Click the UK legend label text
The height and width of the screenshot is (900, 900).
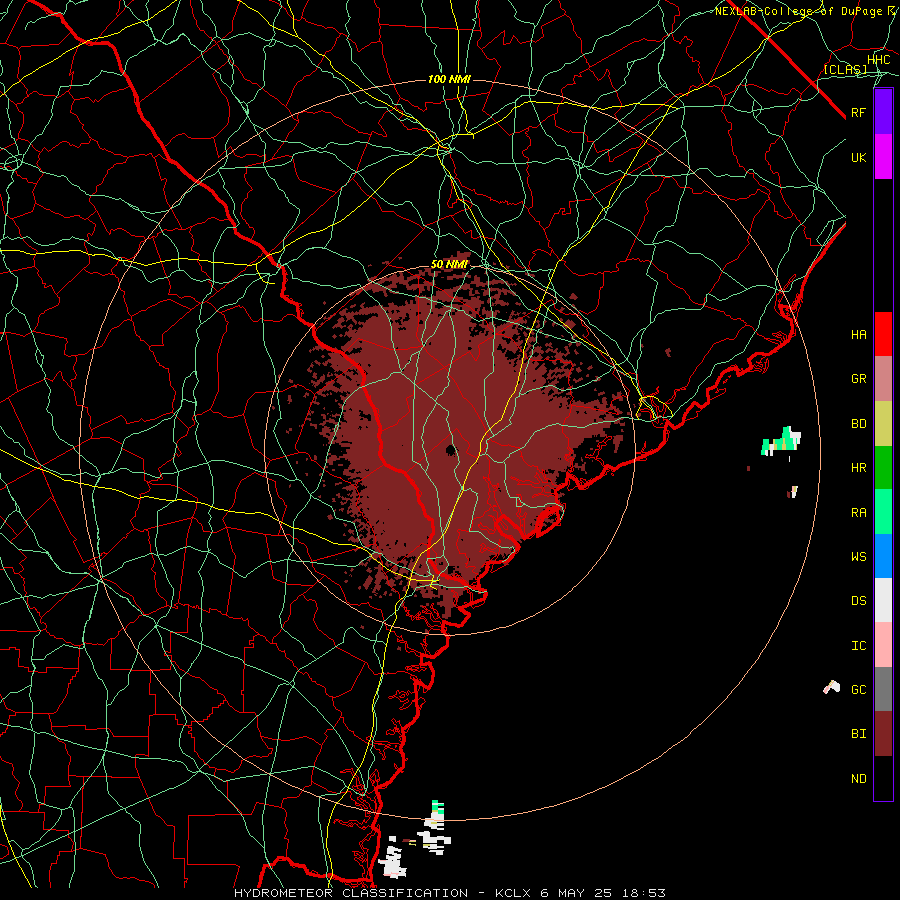click(x=859, y=157)
